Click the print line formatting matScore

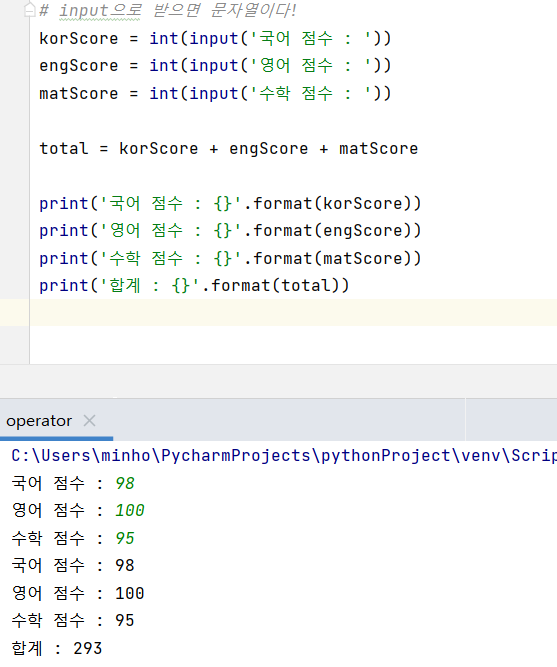pos(230,259)
